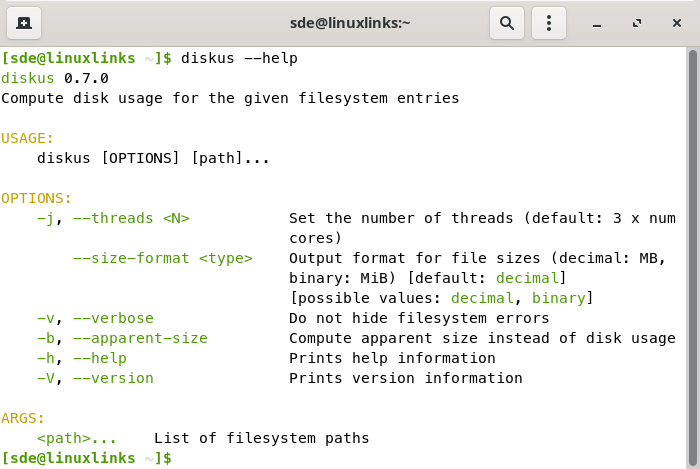Open the three-dot terminal menu
This screenshot has height=469, width=700.
point(549,22)
